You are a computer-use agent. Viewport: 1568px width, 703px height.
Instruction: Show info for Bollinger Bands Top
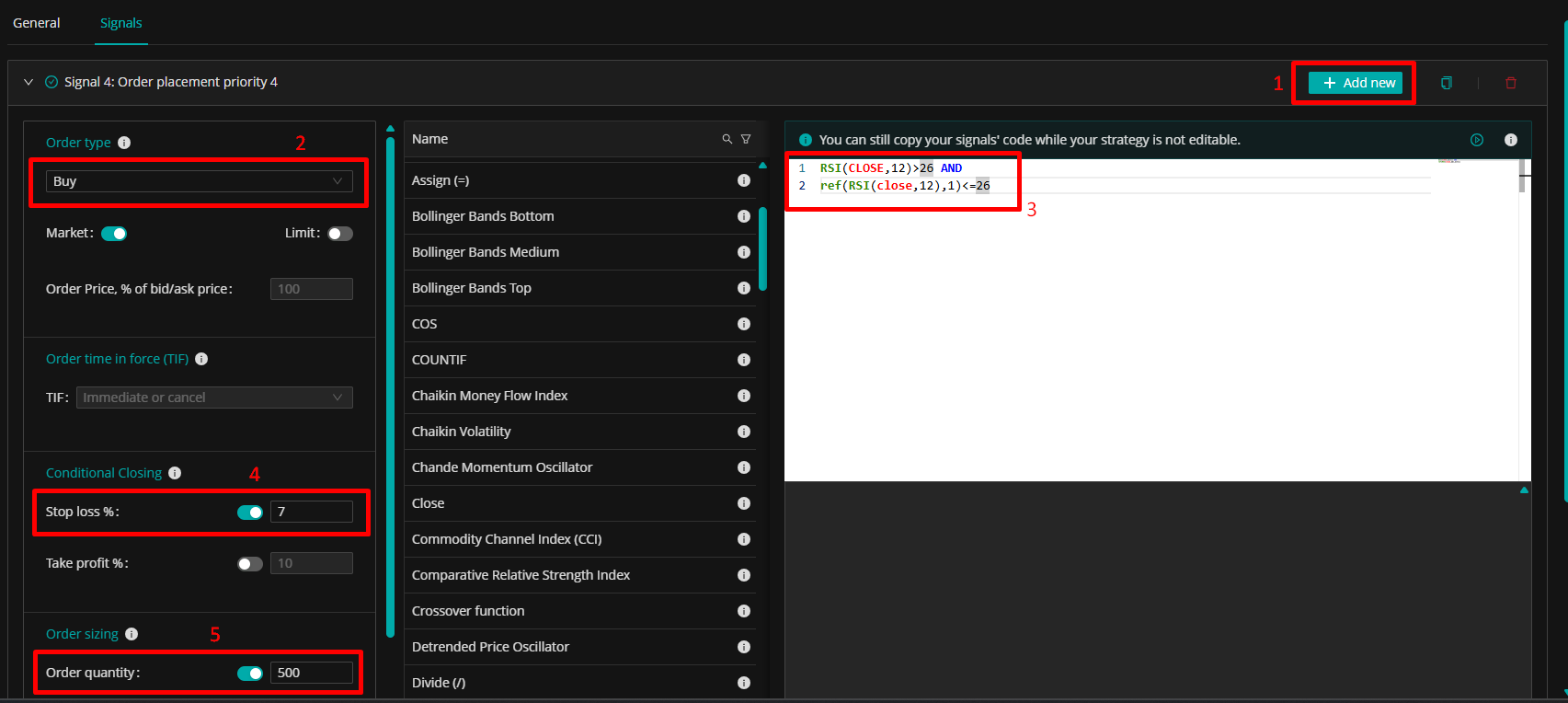(744, 288)
